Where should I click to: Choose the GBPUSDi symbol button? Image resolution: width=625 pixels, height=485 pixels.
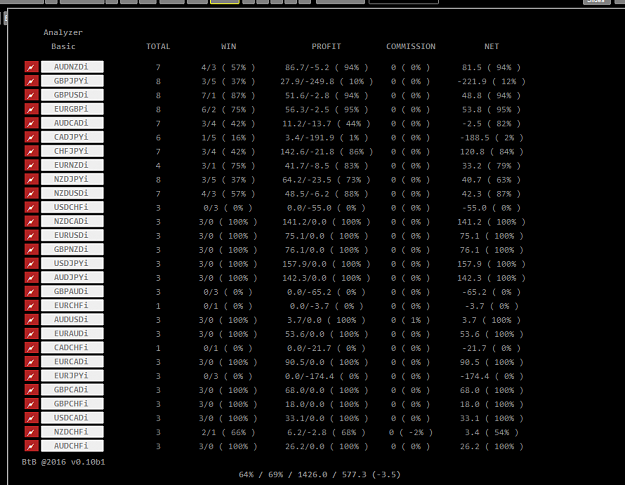click(x=72, y=95)
